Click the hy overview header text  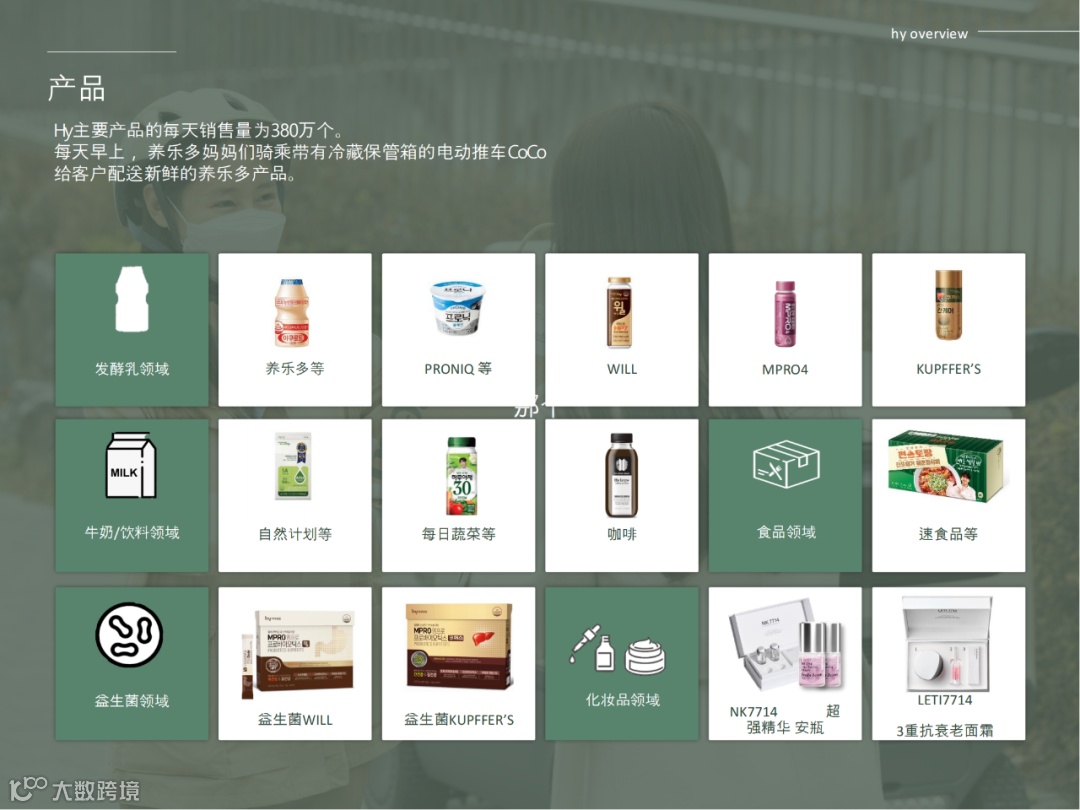pyautogui.click(x=929, y=34)
